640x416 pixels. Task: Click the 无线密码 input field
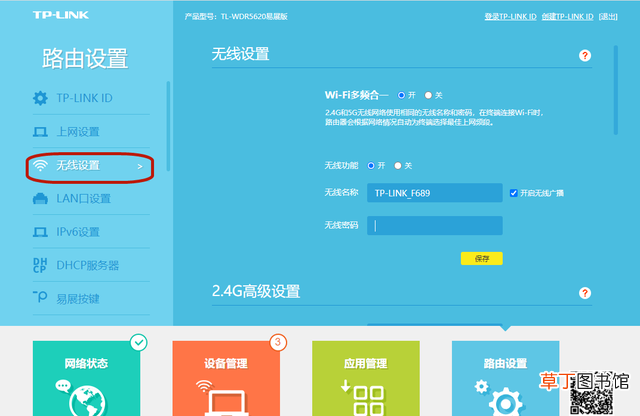435,226
